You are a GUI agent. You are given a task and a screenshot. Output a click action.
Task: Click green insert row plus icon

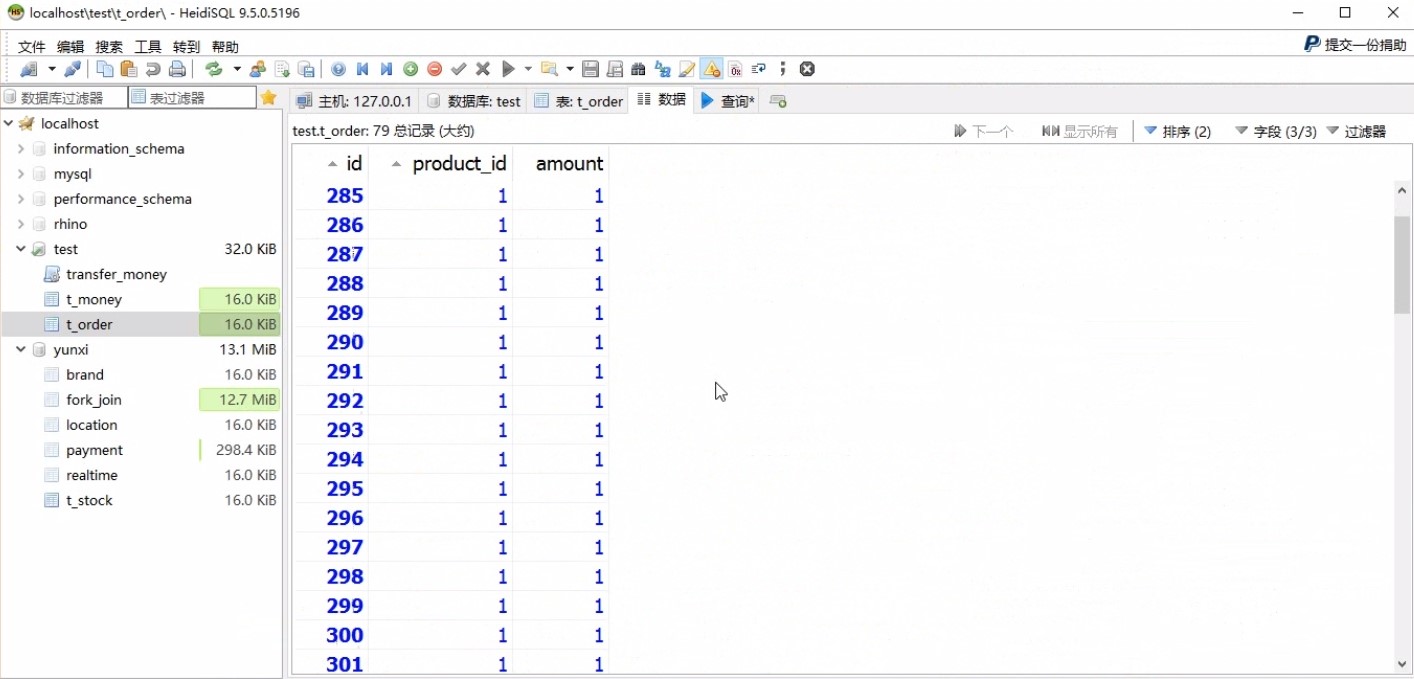tap(410, 69)
